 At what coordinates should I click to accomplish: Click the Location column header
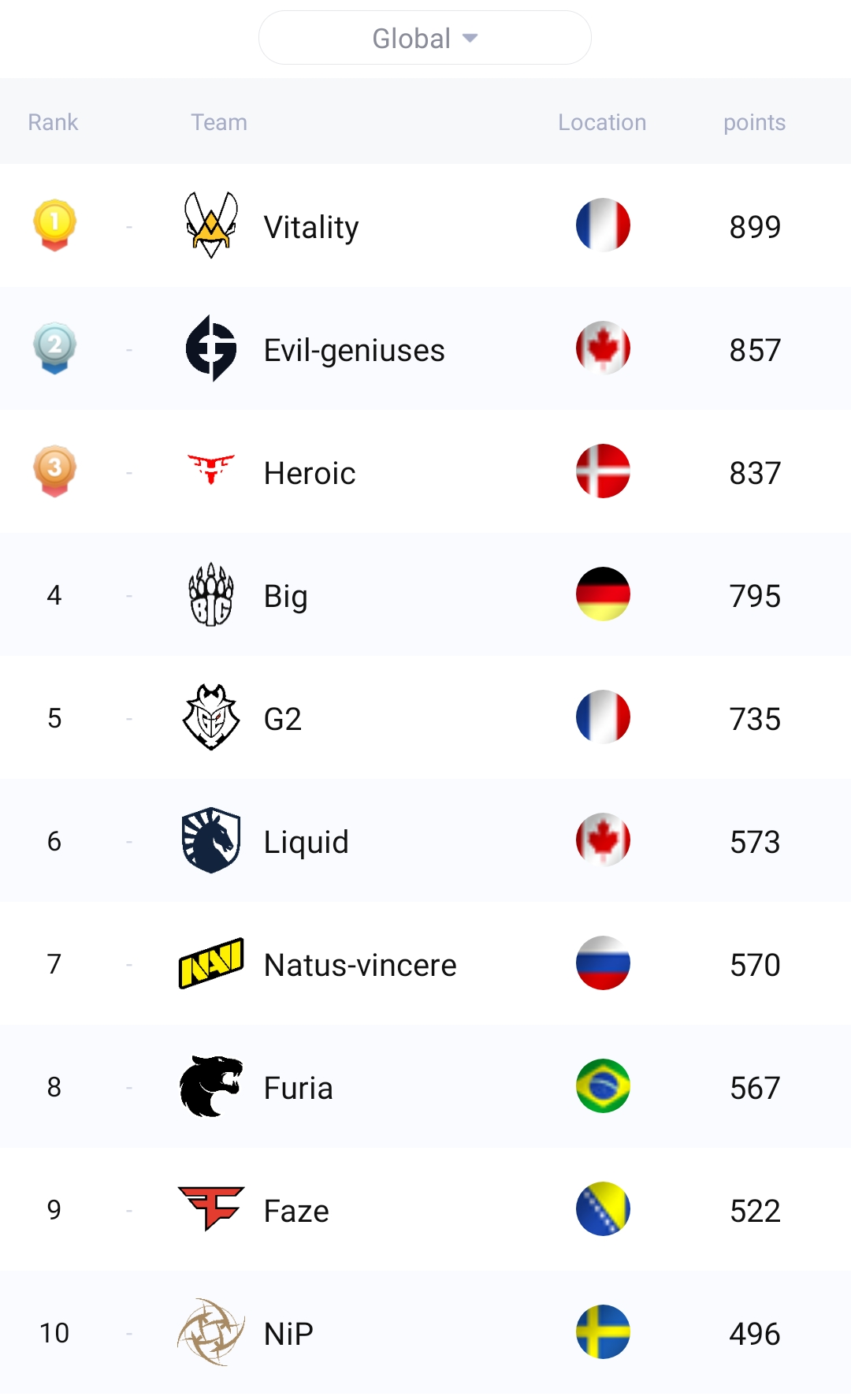(x=602, y=122)
